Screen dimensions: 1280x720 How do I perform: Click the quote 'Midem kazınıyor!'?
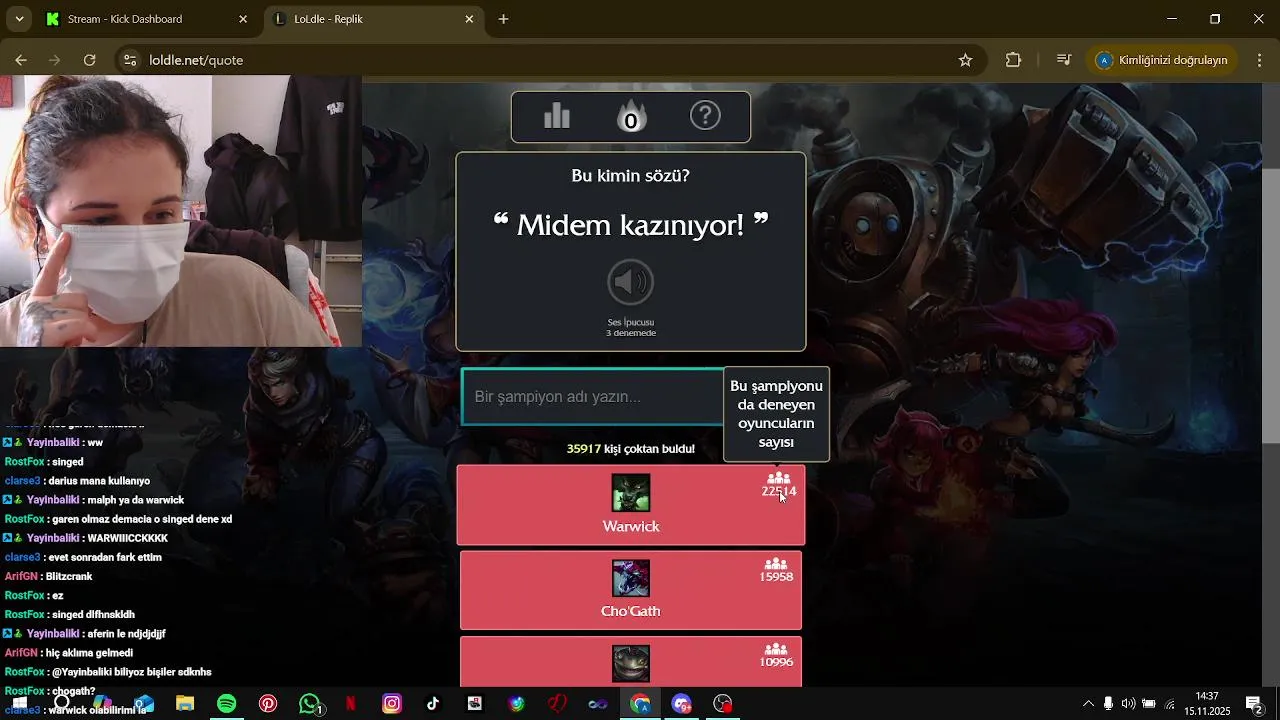[631, 224]
